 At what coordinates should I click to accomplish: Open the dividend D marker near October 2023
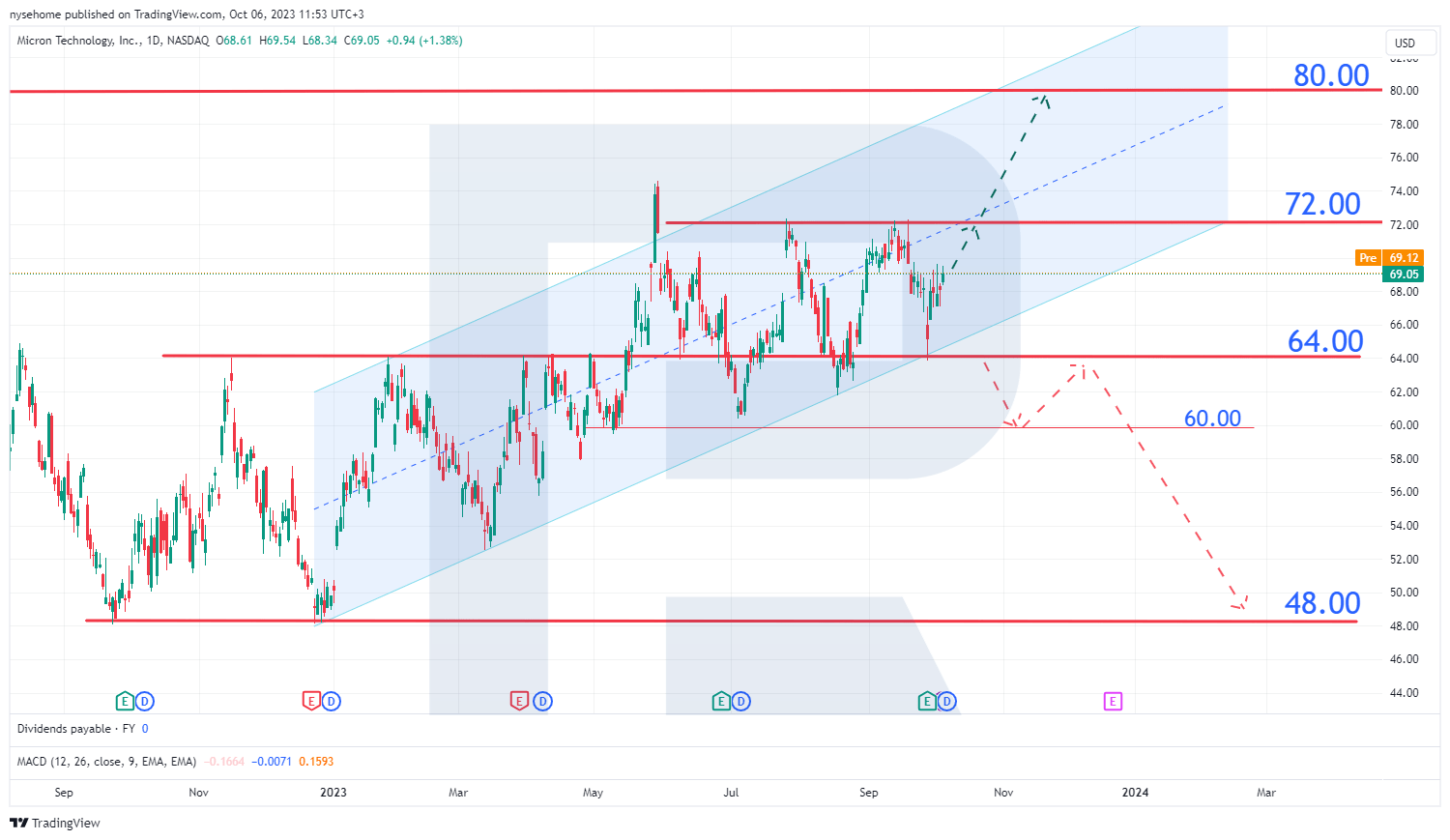[x=947, y=701]
